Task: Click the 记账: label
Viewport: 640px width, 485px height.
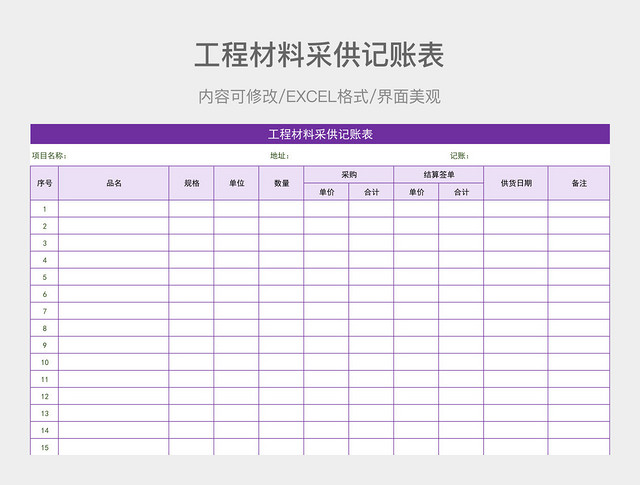Action: [x=459, y=156]
